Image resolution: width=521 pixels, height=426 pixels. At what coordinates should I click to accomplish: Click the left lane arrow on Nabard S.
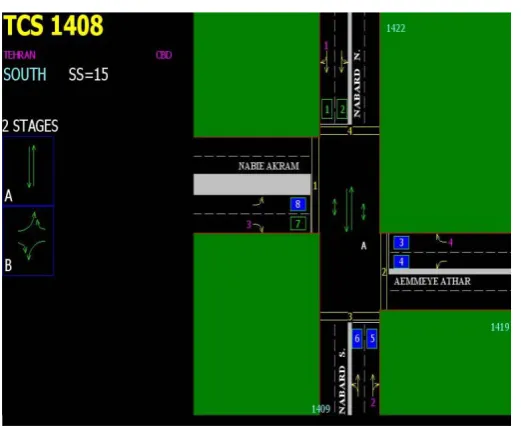point(357,386)
